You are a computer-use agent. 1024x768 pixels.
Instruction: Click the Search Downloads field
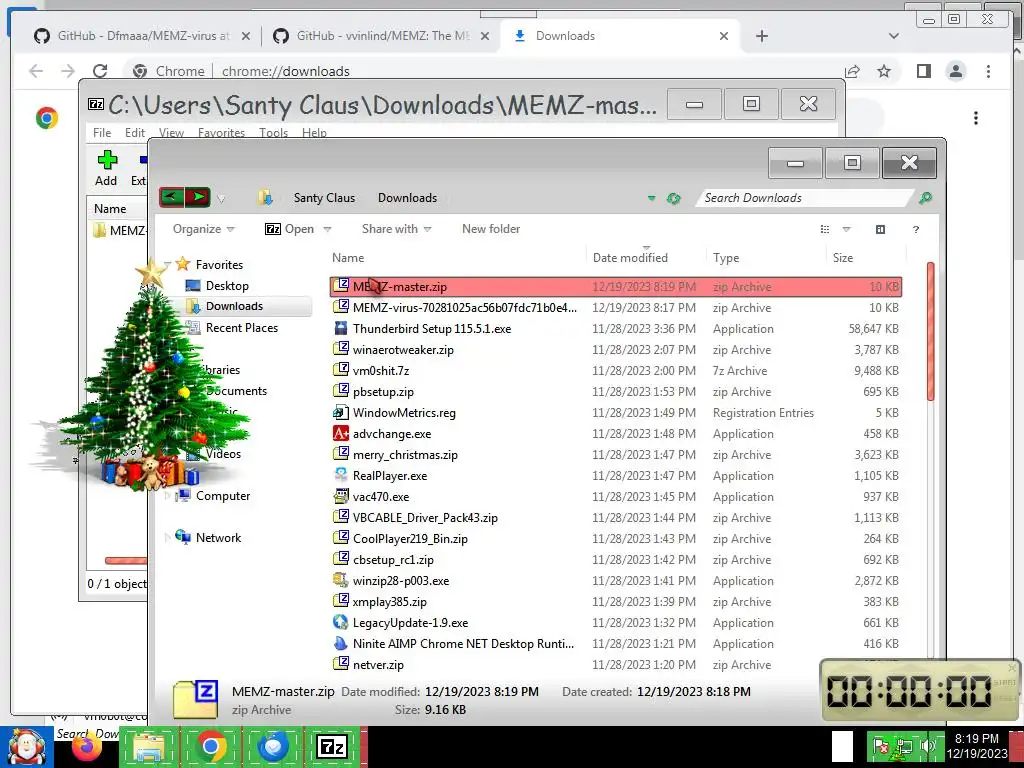805,198
